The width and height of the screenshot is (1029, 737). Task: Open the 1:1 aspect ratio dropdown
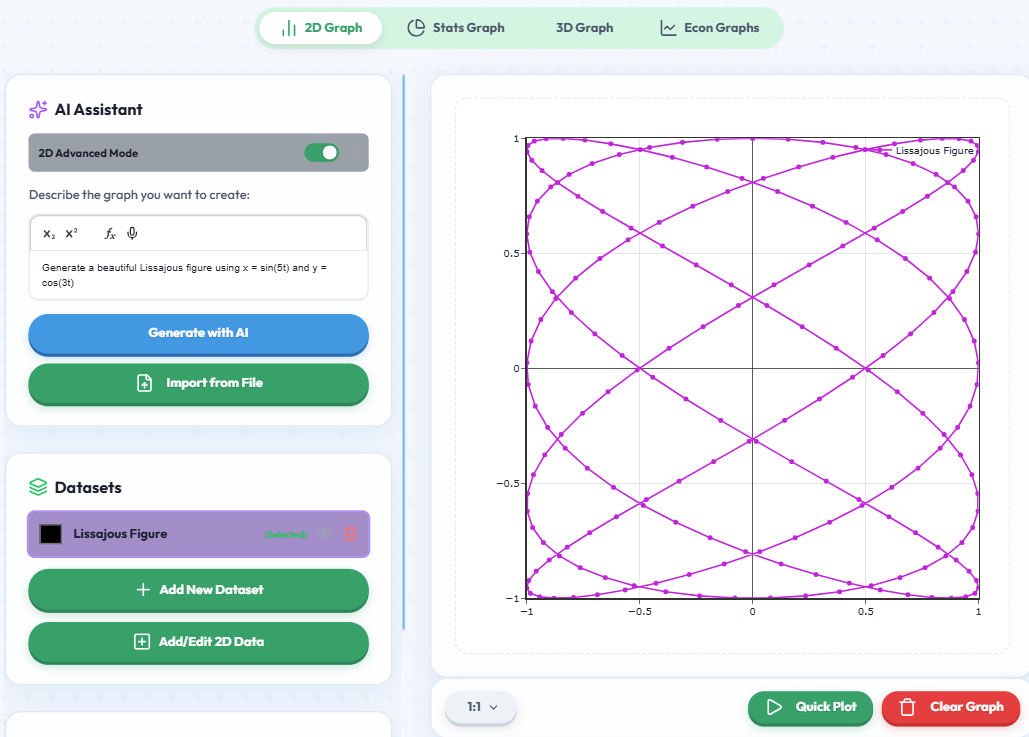pyautogui.click(x=481, y=707)
